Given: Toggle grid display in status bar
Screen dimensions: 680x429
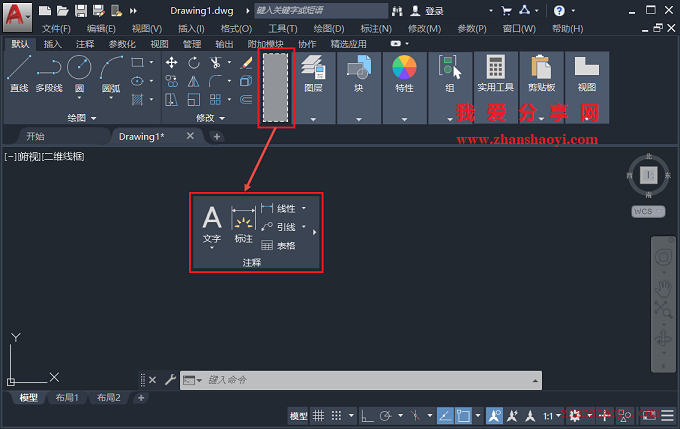Looking at the screenshot, I should tap(319, 416).
